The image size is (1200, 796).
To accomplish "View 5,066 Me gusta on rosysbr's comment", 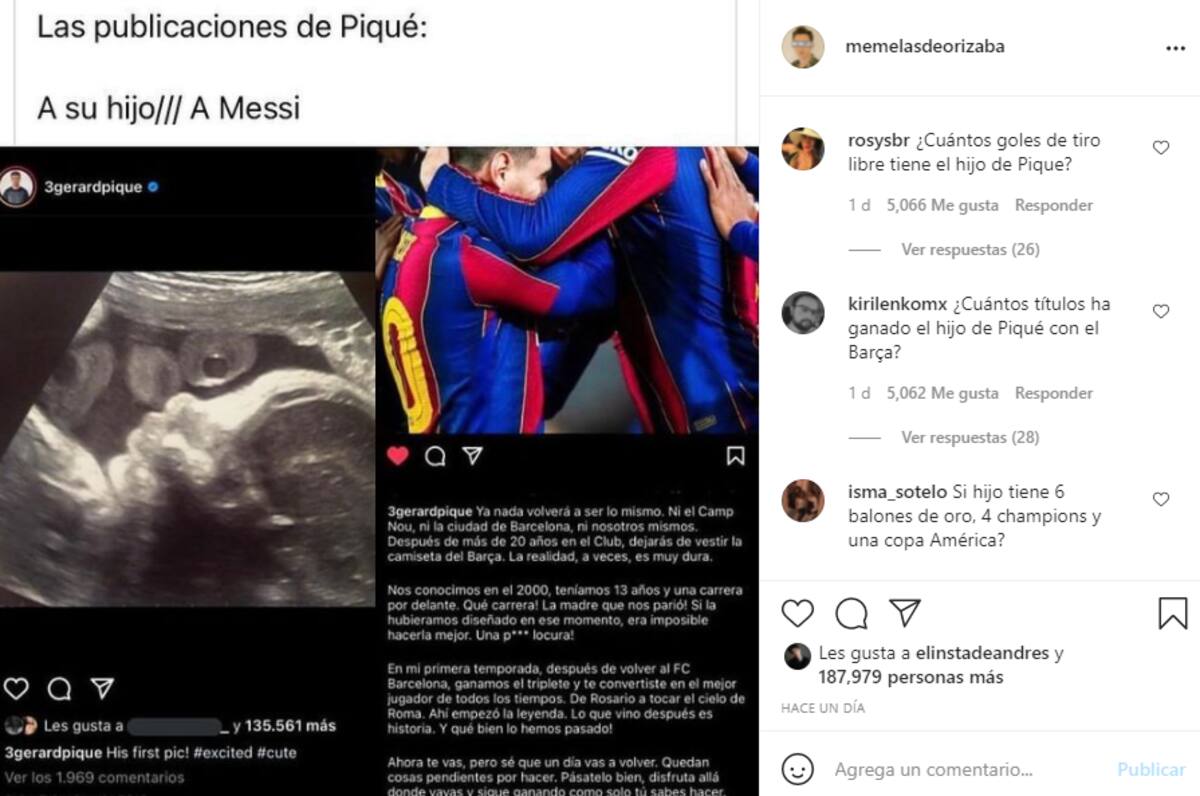I will [x=942, y=205].
